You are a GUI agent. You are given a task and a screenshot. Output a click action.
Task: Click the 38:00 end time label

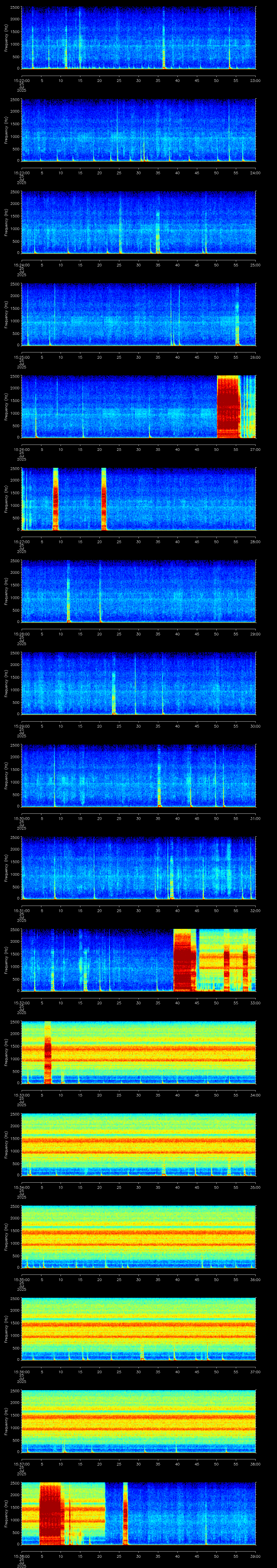(255, 1463)
